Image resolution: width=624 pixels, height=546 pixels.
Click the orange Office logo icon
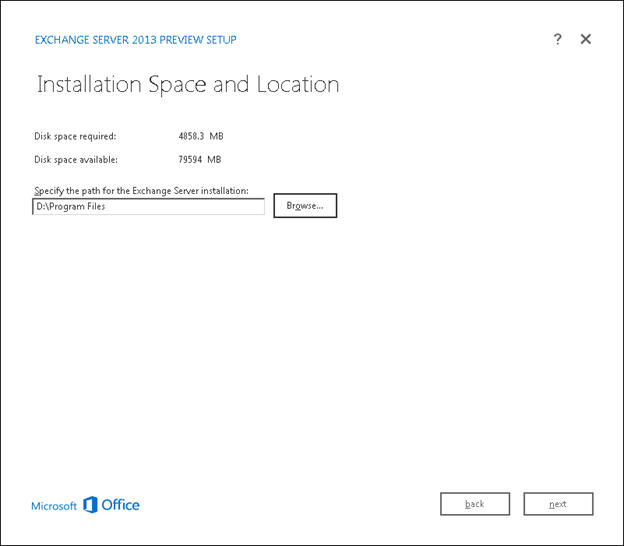coord(90,505)
